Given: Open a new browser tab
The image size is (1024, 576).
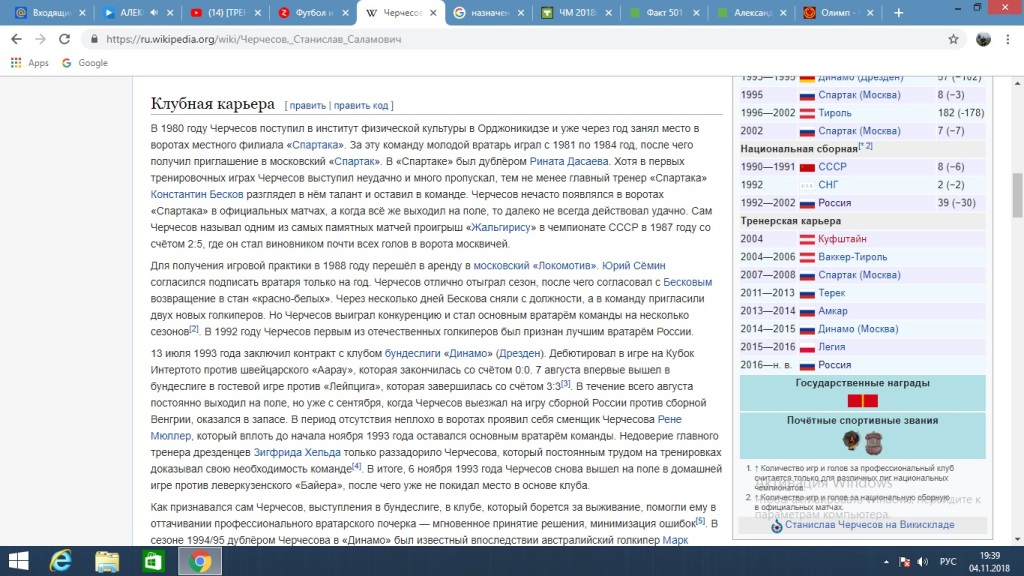Looking at the screenshot, I should click(x=899, y=12).
